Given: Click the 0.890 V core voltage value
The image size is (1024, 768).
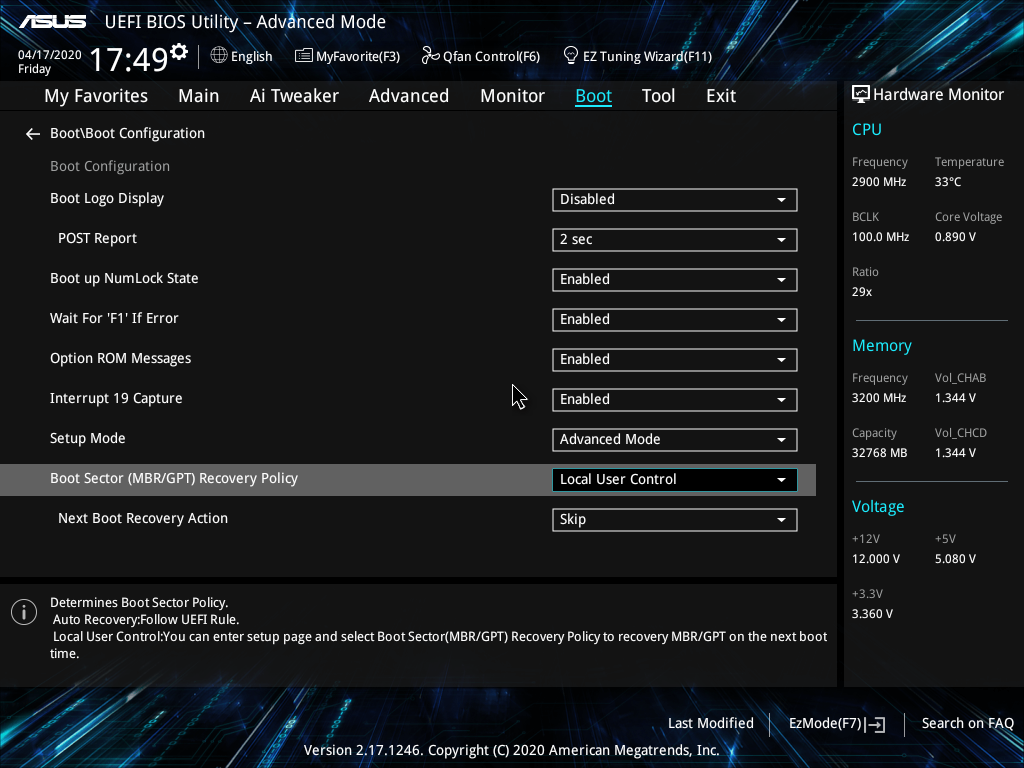Looking at the screenshot, I should [955, 237].
